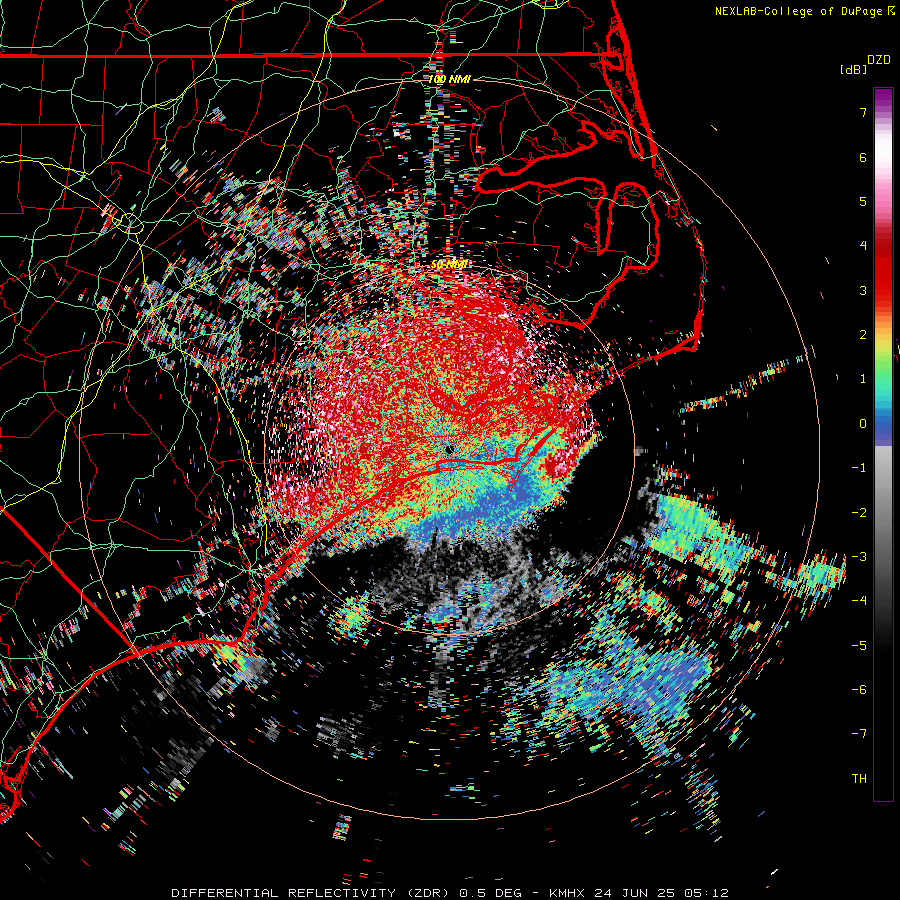Click the -3 value on the color scale

859,557
